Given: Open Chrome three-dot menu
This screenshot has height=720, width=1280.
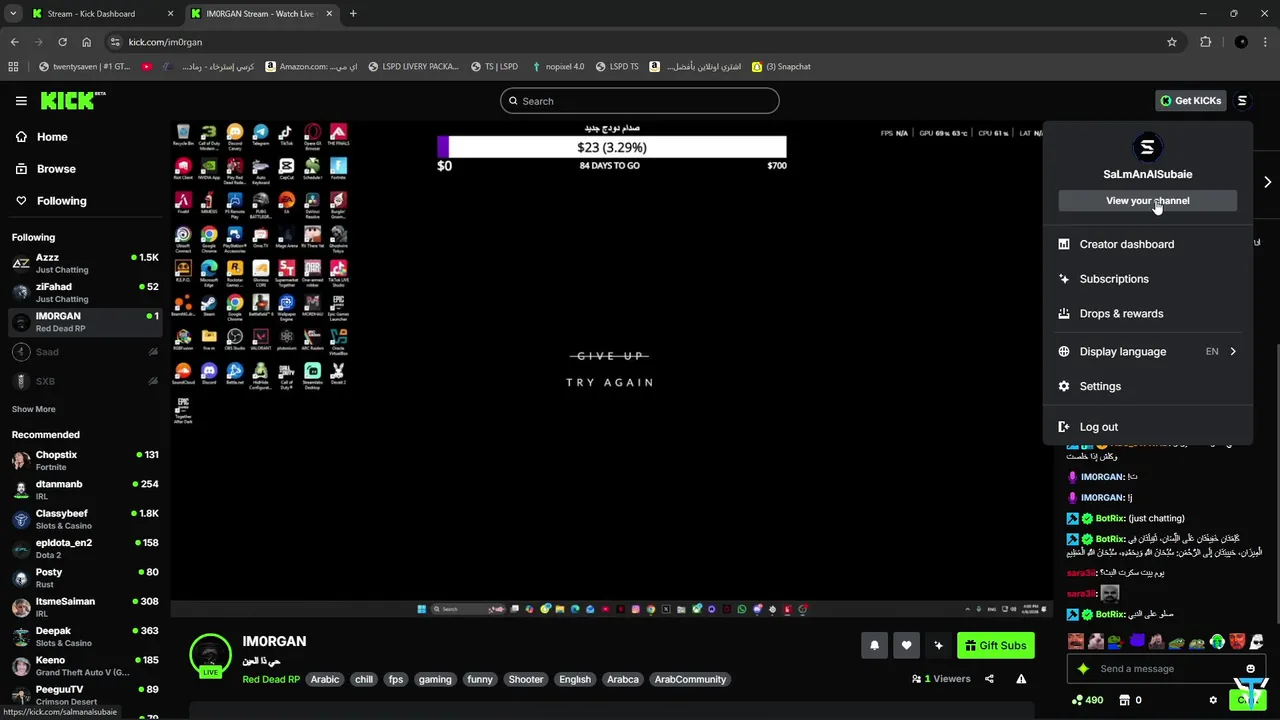Looking at the screenshot, I should pyautogui.click(x=1265, y=42).
